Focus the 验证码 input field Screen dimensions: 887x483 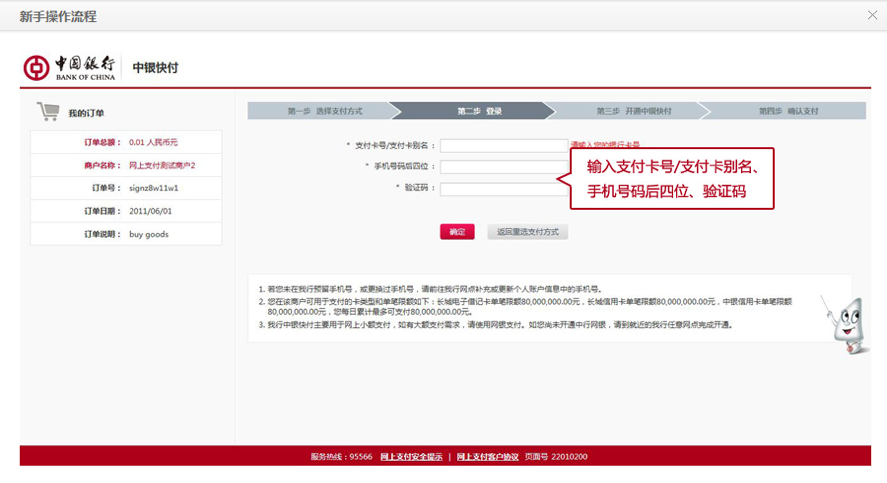tap(504, 189)
